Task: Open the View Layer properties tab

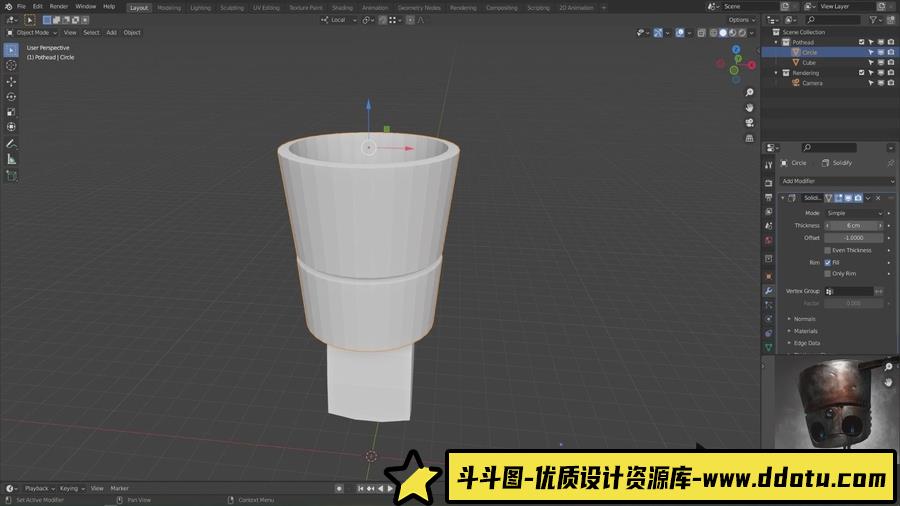Action: click(769, 212)
